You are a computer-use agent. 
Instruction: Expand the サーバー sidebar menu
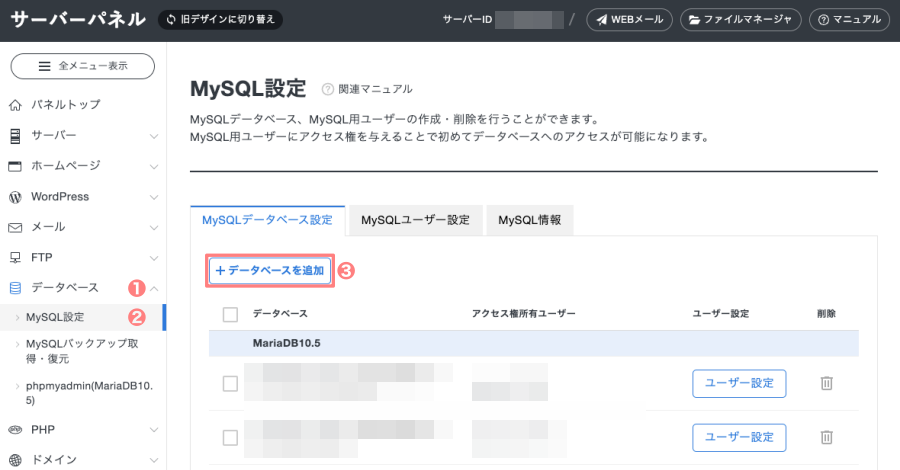tap(154, 135)
